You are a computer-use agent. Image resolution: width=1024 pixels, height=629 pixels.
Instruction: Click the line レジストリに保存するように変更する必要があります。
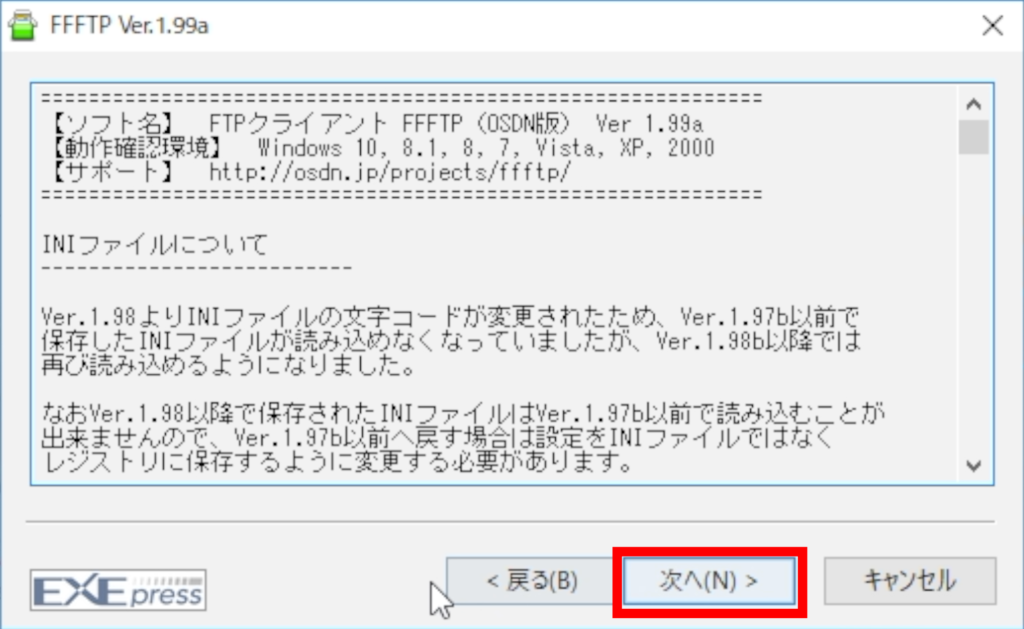[338, 462]
